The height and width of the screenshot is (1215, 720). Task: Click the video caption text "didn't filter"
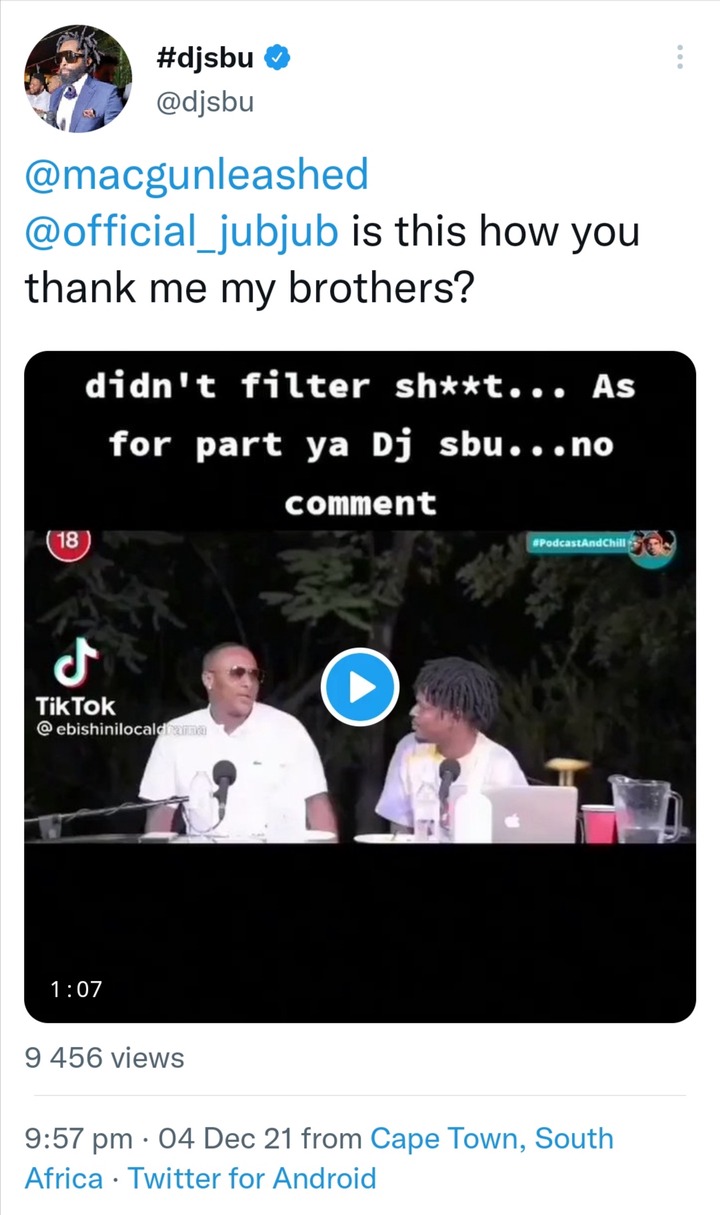226,386
